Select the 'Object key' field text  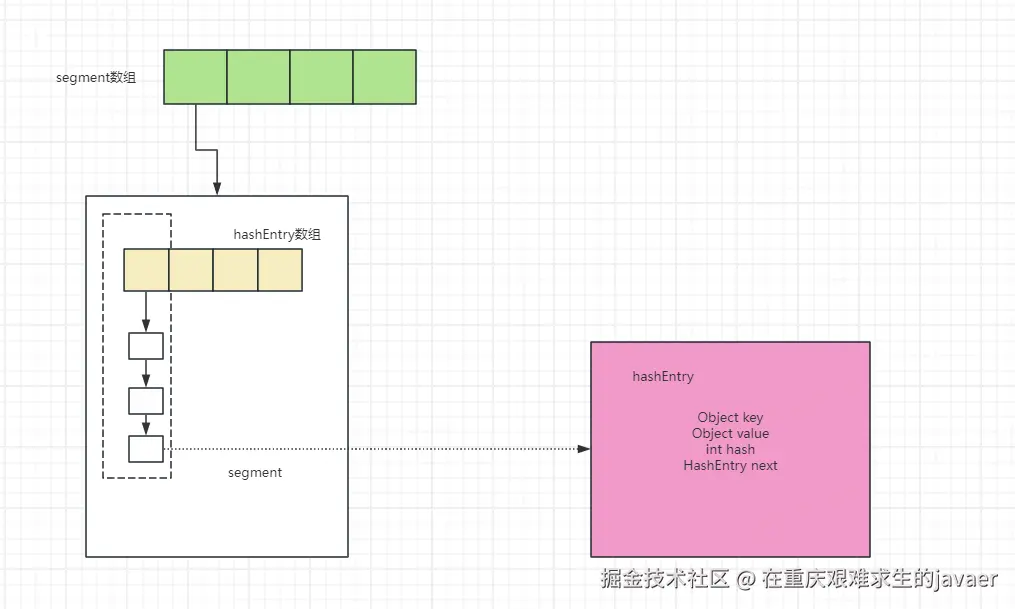click(x=730, y=417)
